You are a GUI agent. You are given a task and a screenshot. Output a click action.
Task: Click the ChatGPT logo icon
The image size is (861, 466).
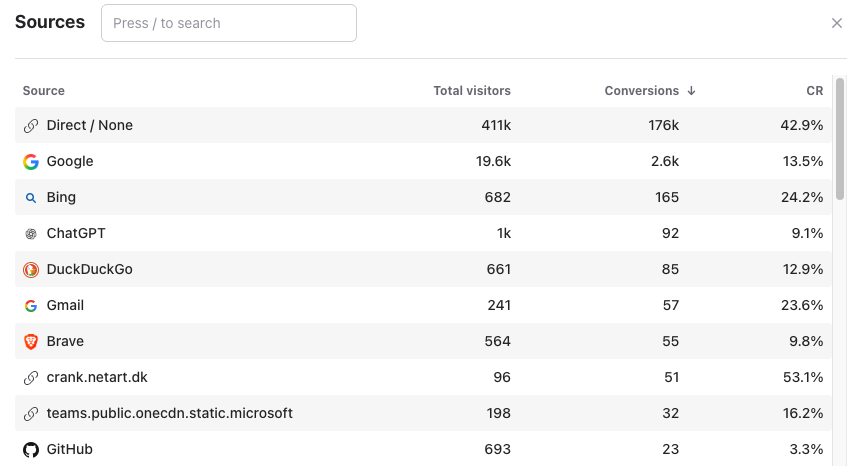point(31,234)
